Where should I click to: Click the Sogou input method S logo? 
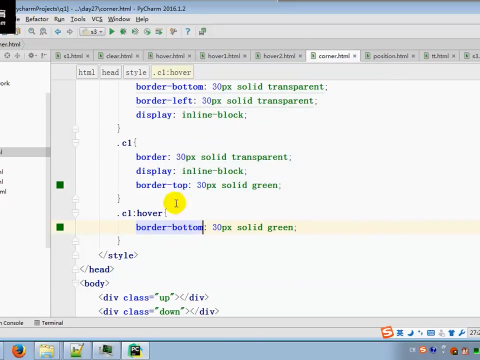click(387, 332)
